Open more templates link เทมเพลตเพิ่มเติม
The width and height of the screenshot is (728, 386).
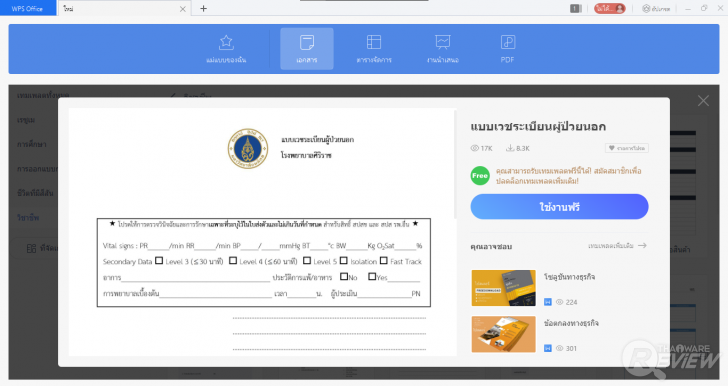(617, 246)
